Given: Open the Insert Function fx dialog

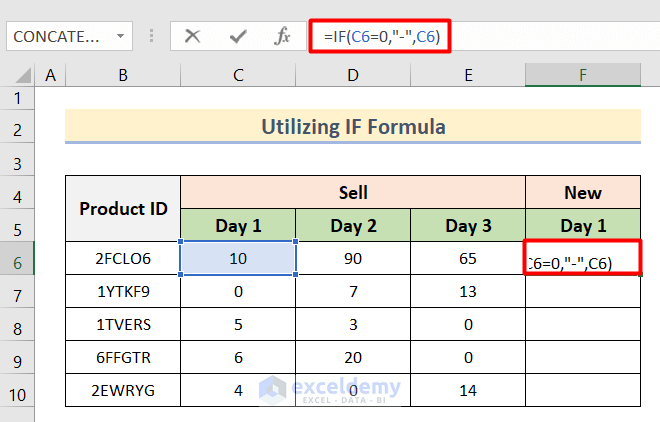Looking at the screenshot, I should pos(283,37).
